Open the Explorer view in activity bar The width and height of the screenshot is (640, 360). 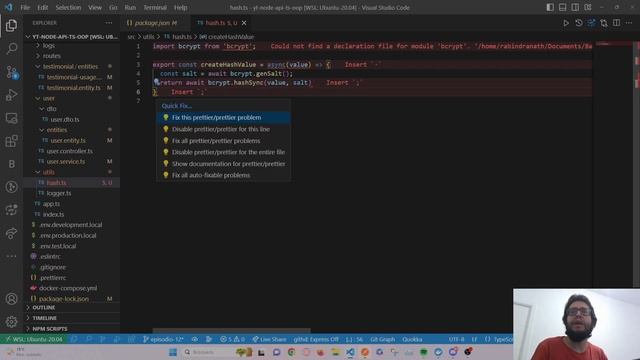[11, 26]
